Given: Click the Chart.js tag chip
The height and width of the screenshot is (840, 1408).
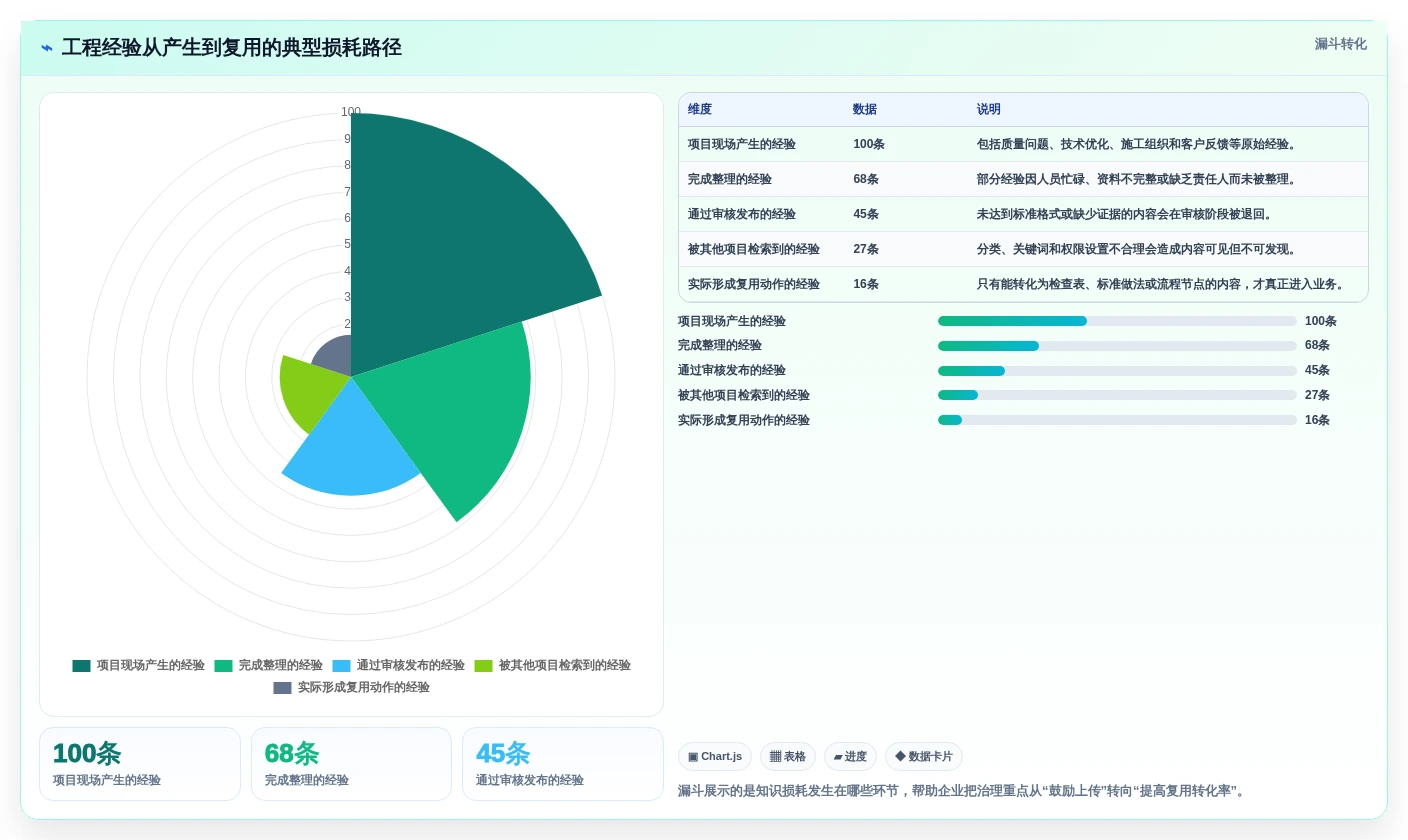Looking at the screenshot, I should (715, 757).
